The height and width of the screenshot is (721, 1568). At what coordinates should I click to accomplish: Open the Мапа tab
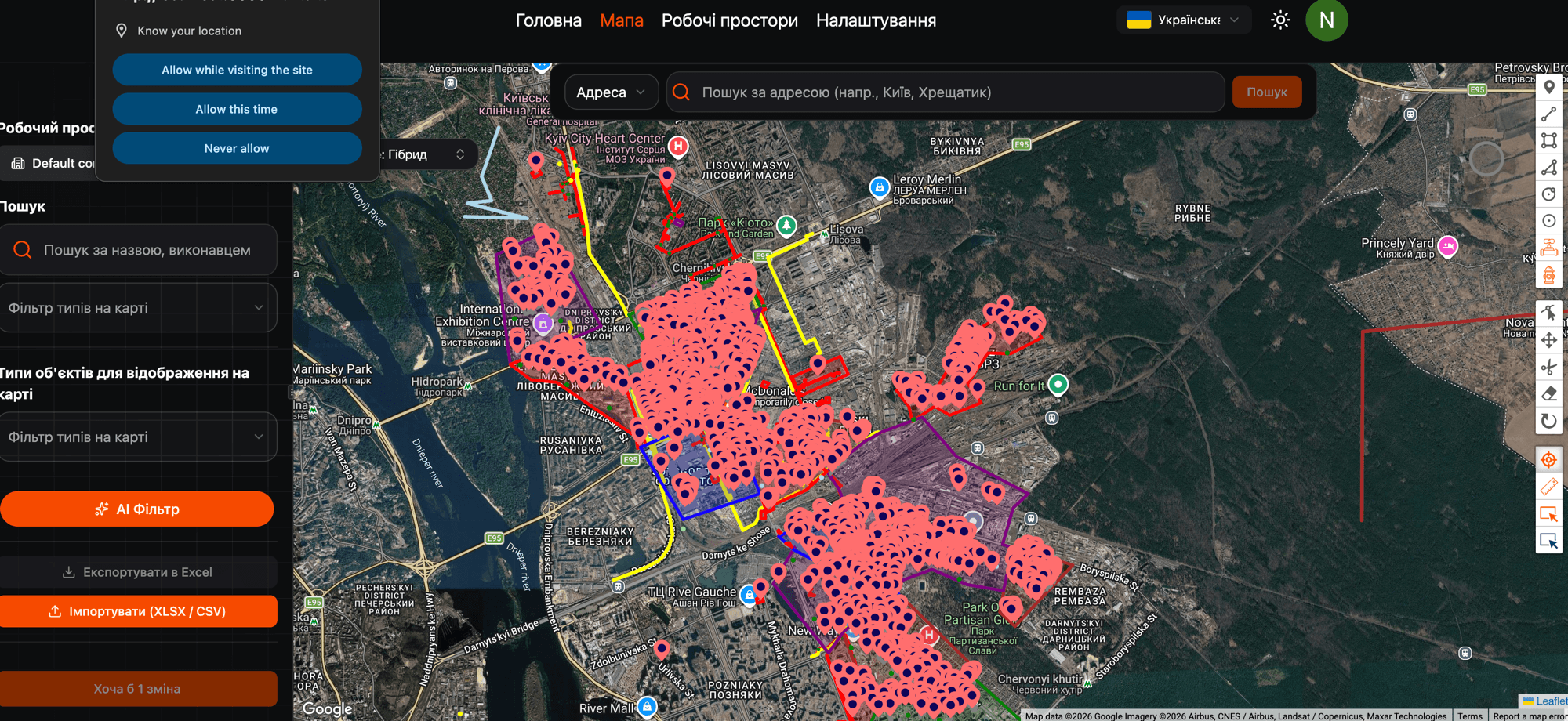[622, 20]
